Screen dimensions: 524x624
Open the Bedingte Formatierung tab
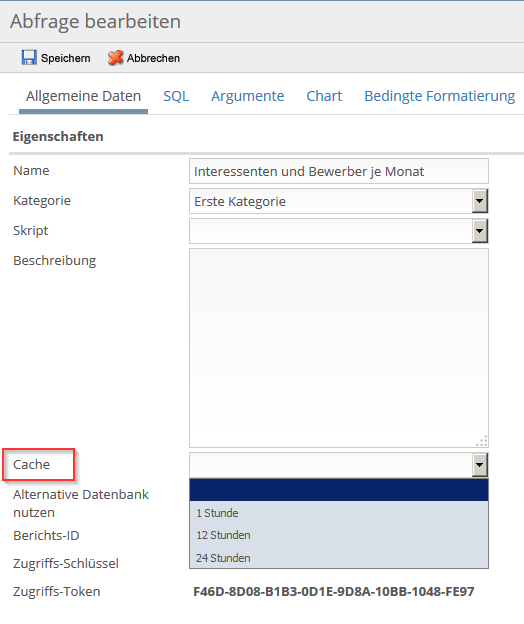(440, 96)
